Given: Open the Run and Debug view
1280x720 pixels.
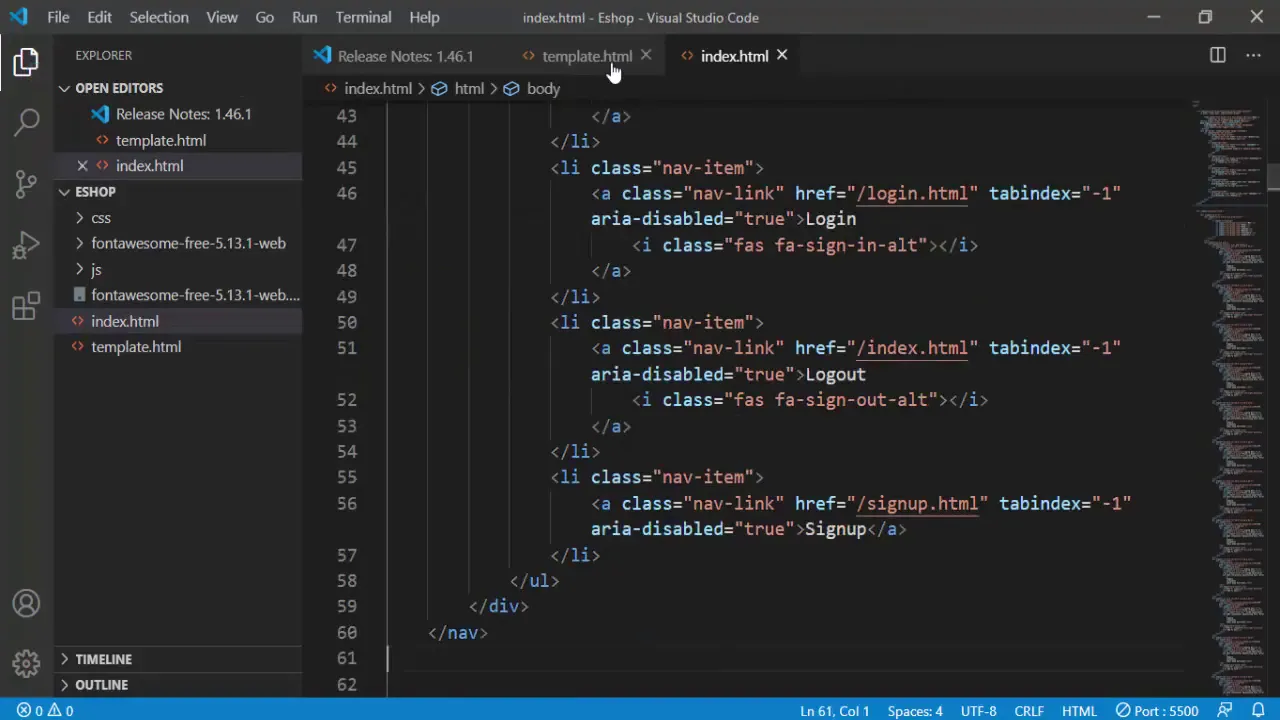Looking at the screenshot, I should pos(27,245).
